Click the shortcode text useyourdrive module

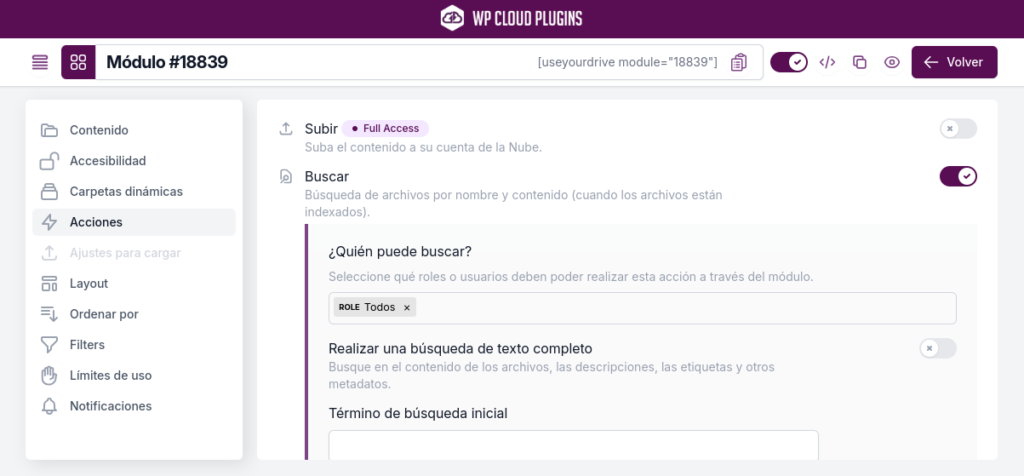(x=628, y=63)
